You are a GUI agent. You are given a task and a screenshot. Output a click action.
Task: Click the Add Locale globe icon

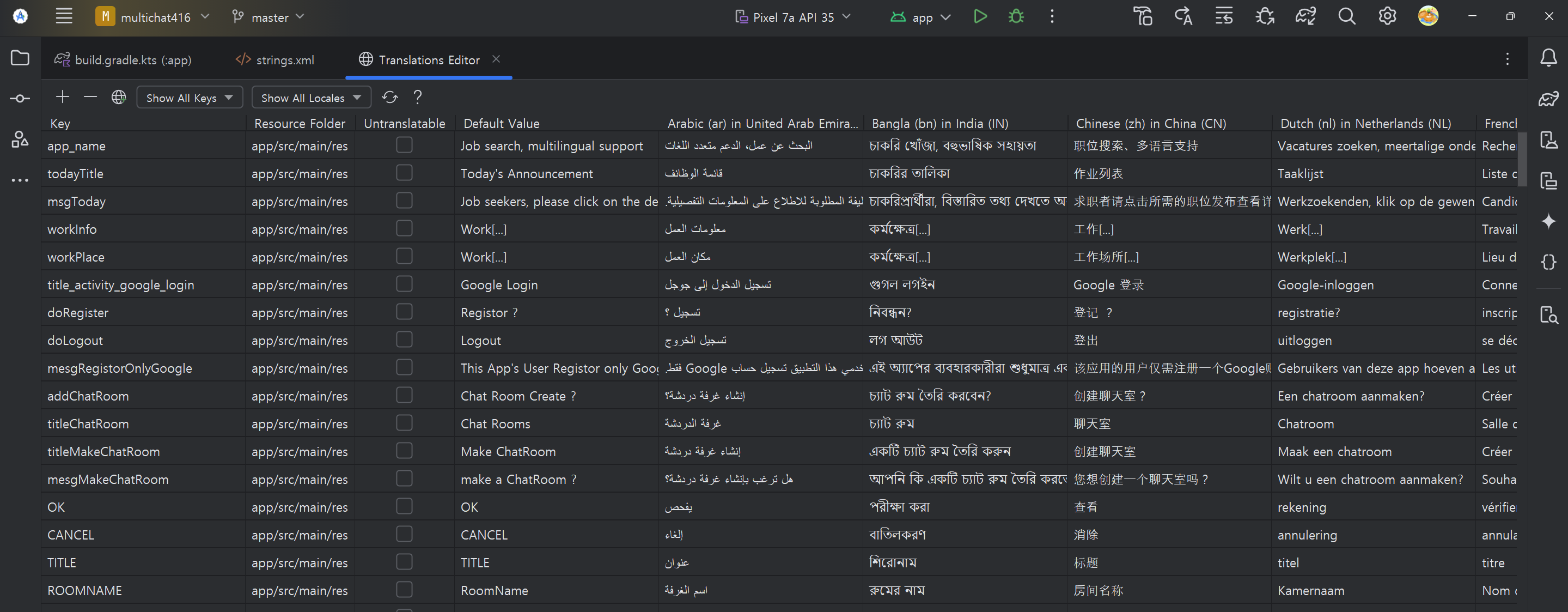[x=119, y=97]
